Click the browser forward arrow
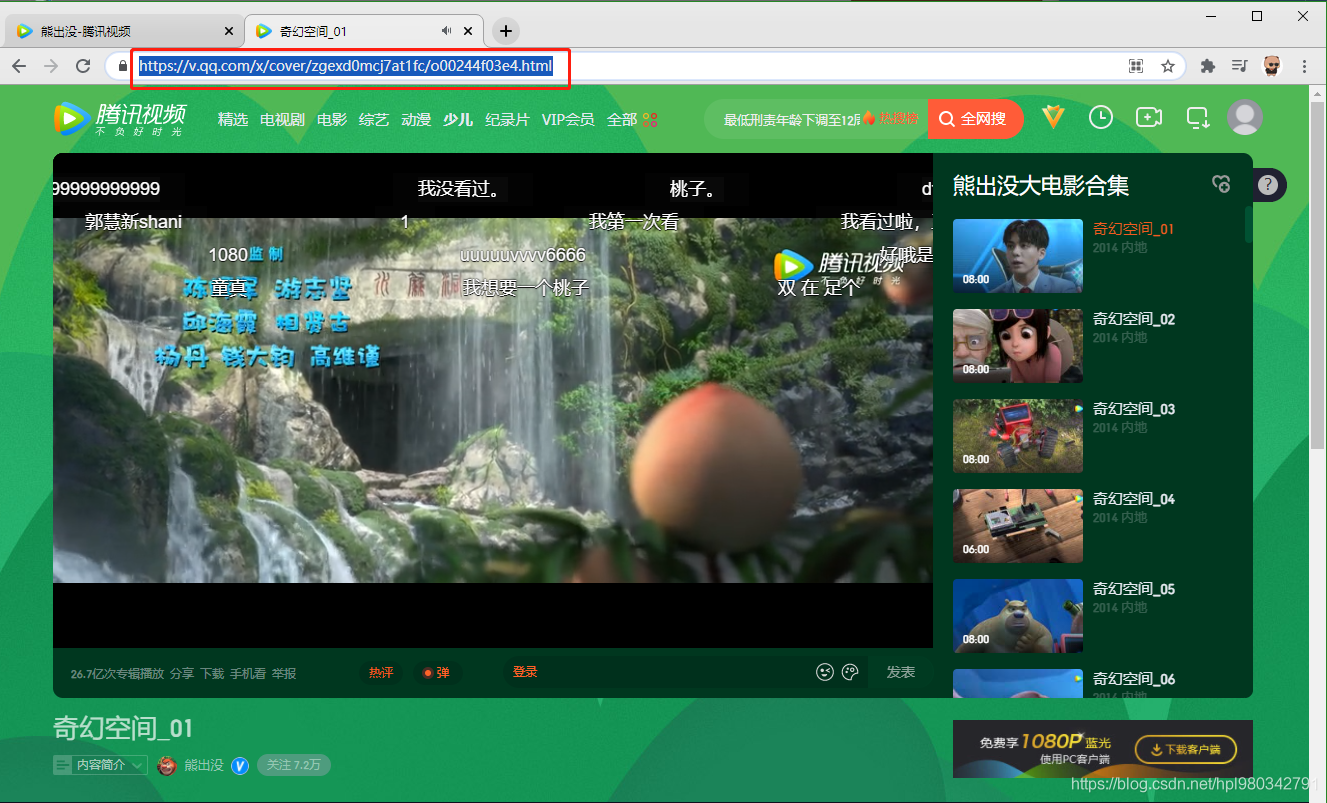Screen dimensions: 1327x803 (51, 66)
